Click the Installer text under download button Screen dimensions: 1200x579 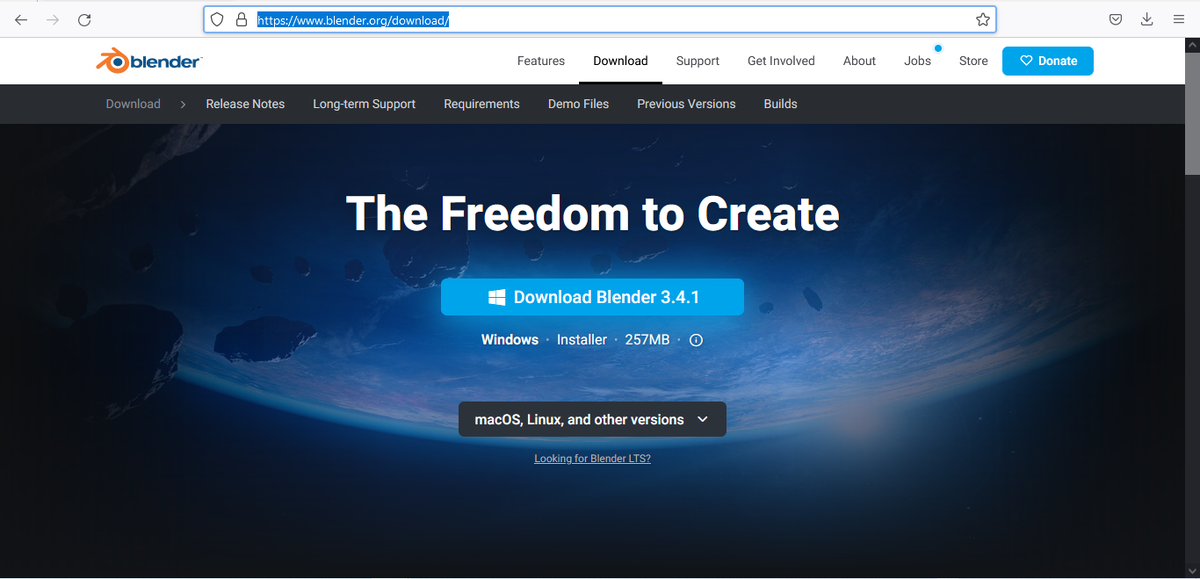tap(582, 340)
